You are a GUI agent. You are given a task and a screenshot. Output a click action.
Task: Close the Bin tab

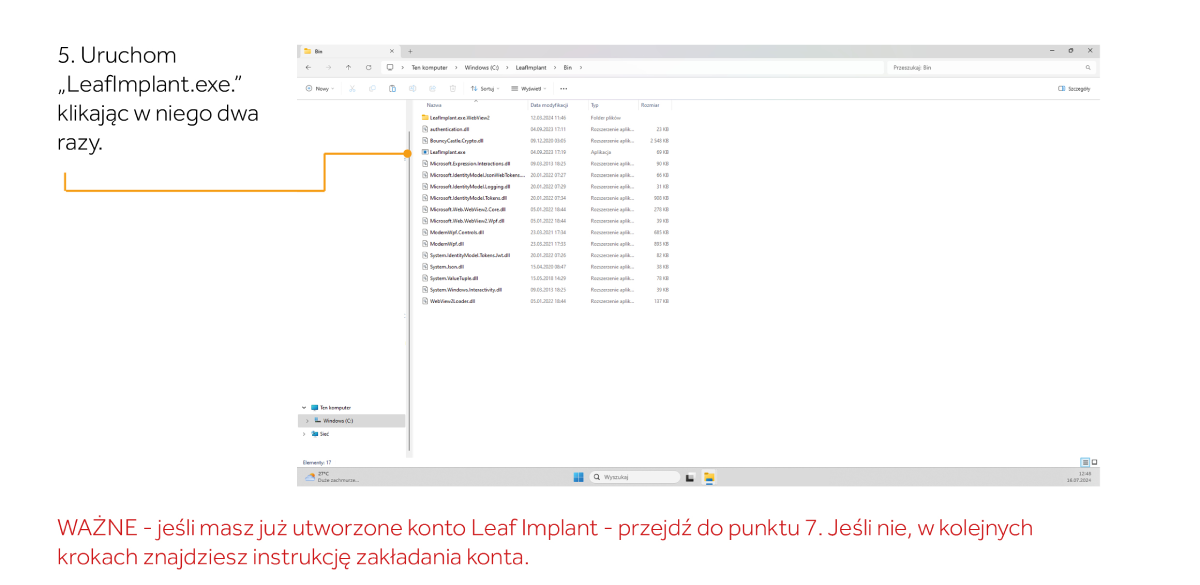click(391, 50)
